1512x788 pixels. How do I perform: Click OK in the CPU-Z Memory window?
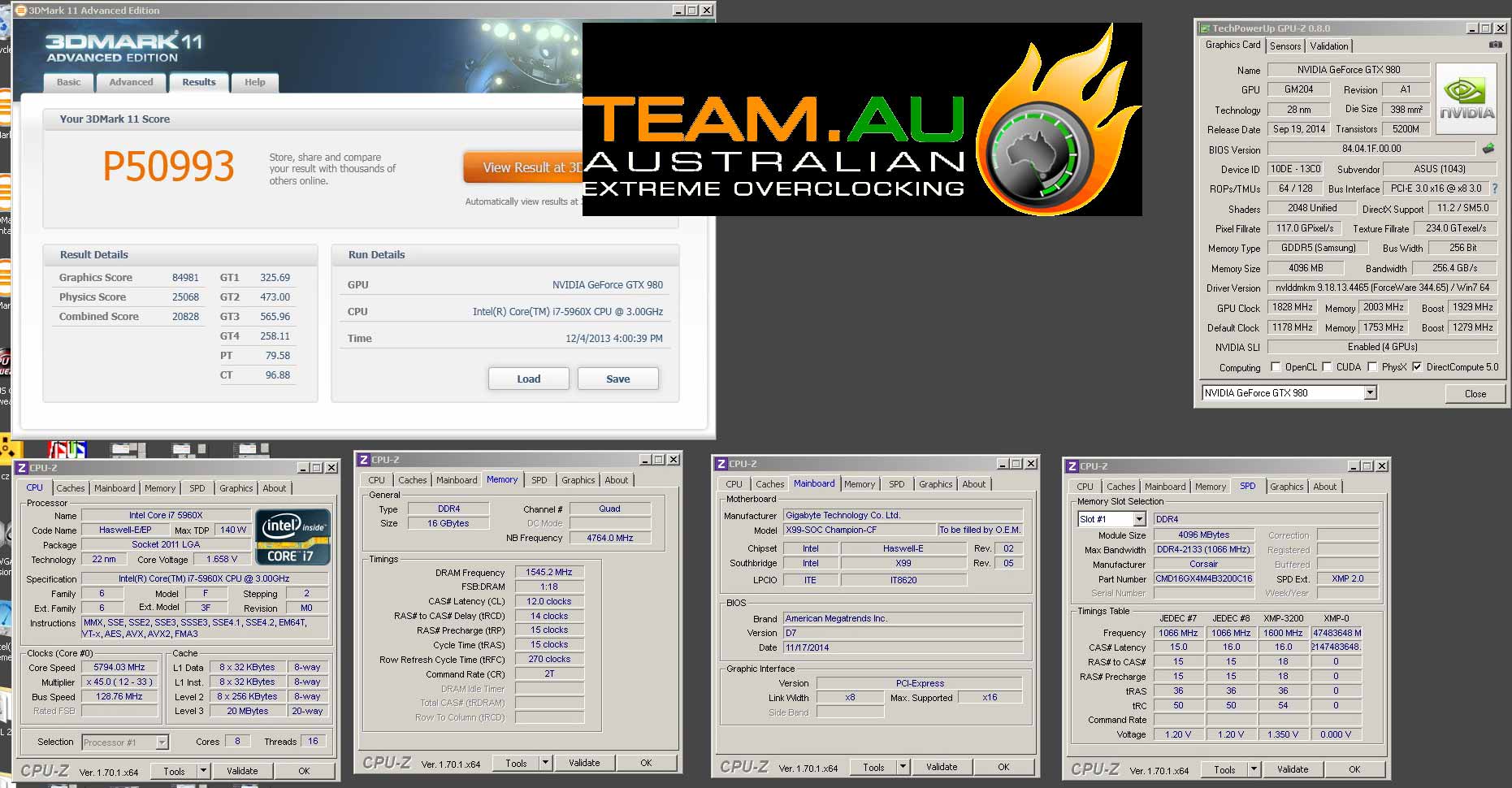[646, 763]
